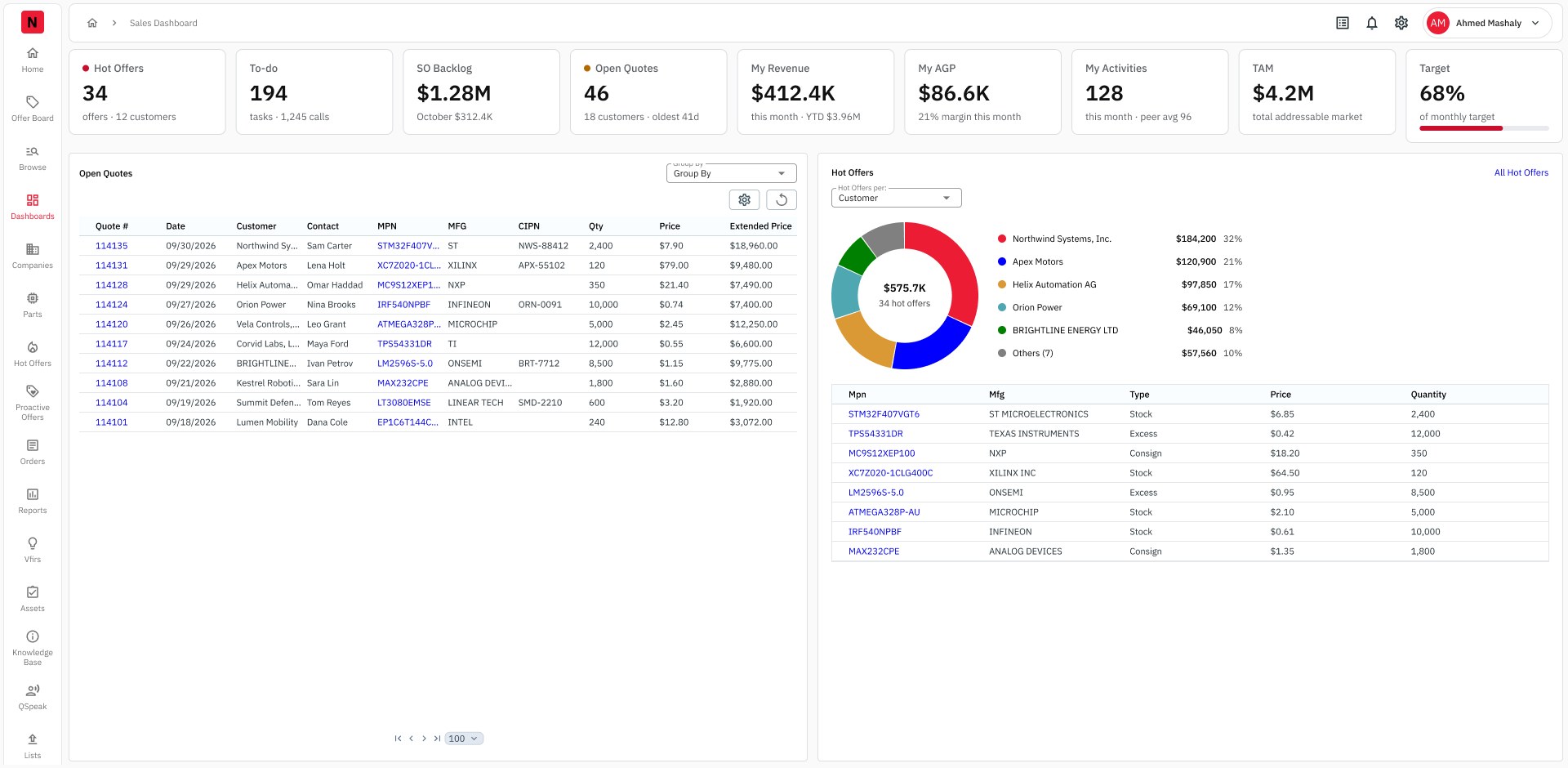This screenshot has height=768, width=1568.
Task: Click the Sales Dashboard breadcrumb
Action: tap(163, 23)
